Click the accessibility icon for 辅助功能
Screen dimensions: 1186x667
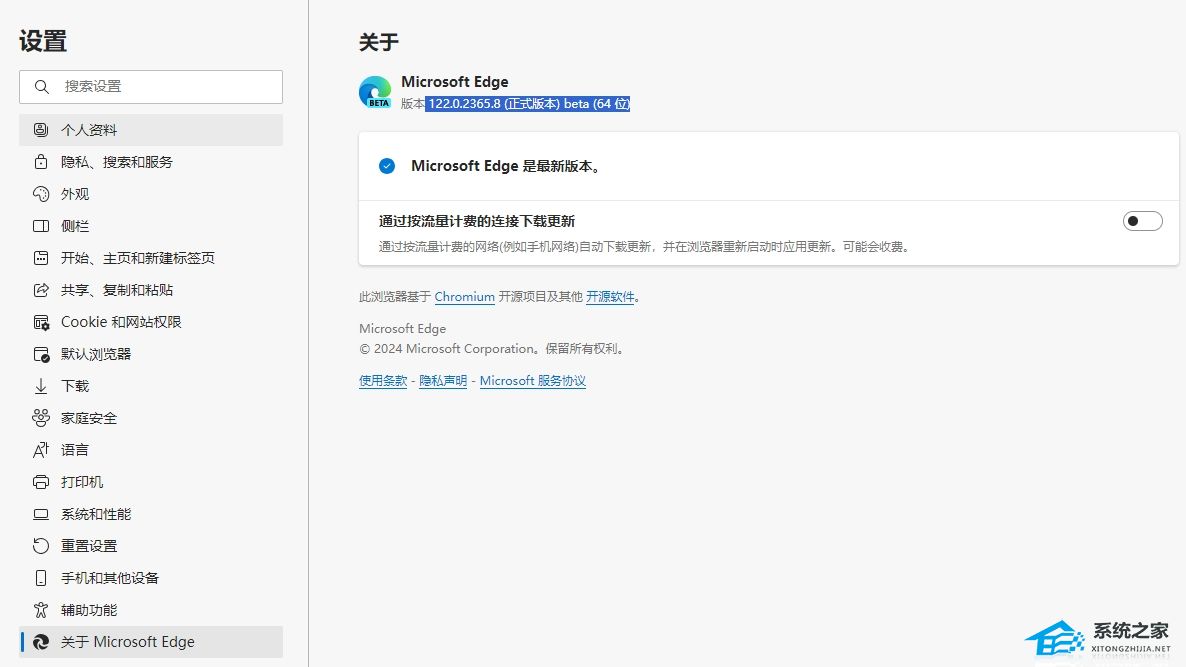coord(41,610)
